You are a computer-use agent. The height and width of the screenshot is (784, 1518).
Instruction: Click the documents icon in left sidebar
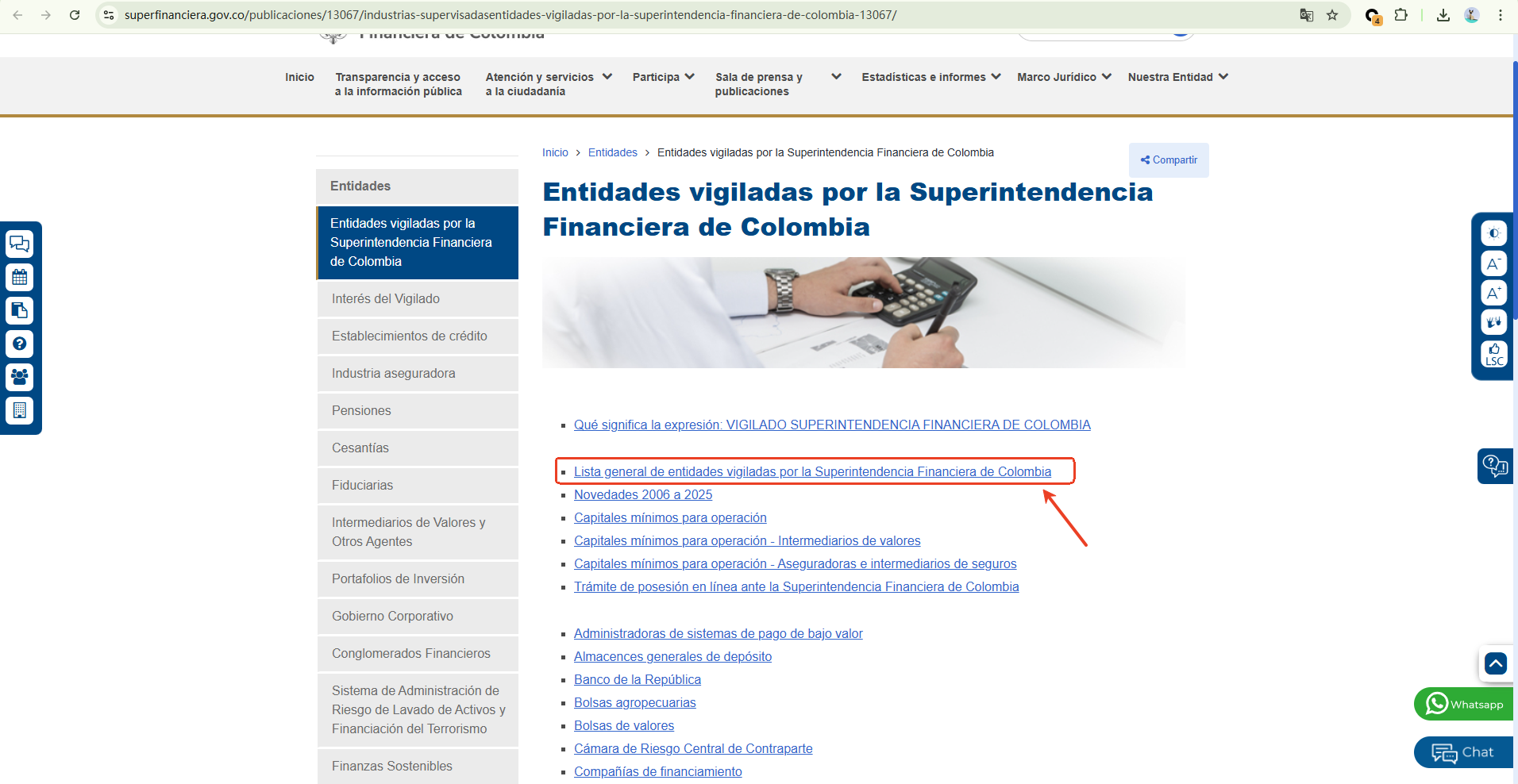click(x=20, y=310)
